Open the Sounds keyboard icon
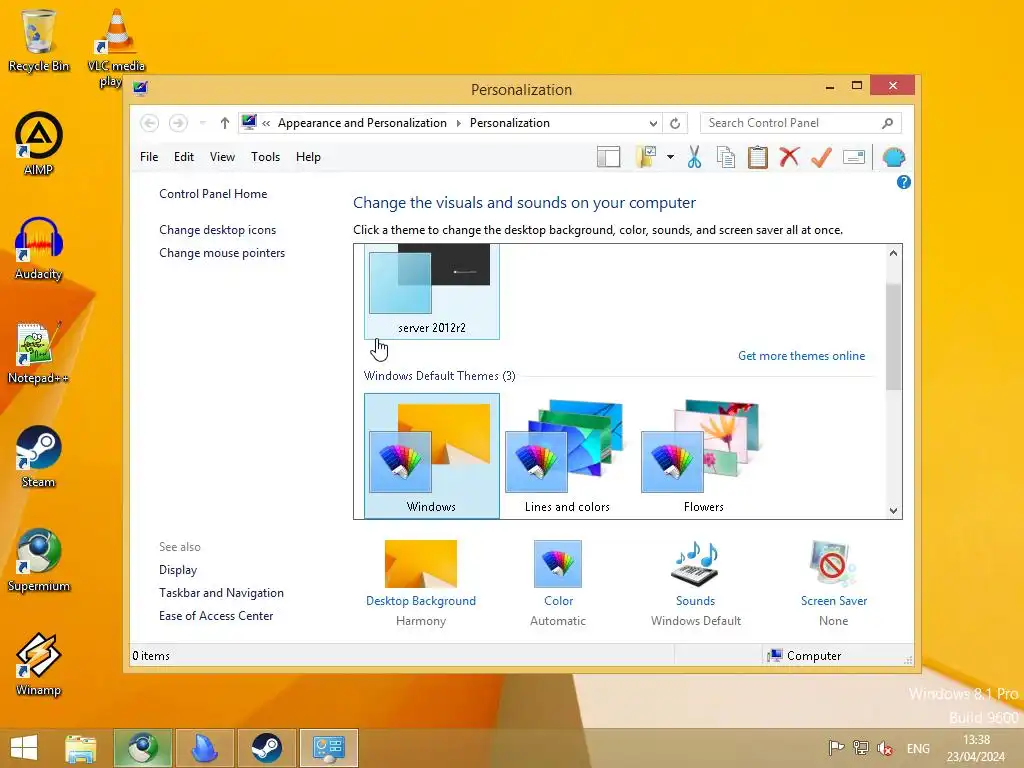Image resolution: width=1024 pixels, height=768 pixels. coord(696,564)
